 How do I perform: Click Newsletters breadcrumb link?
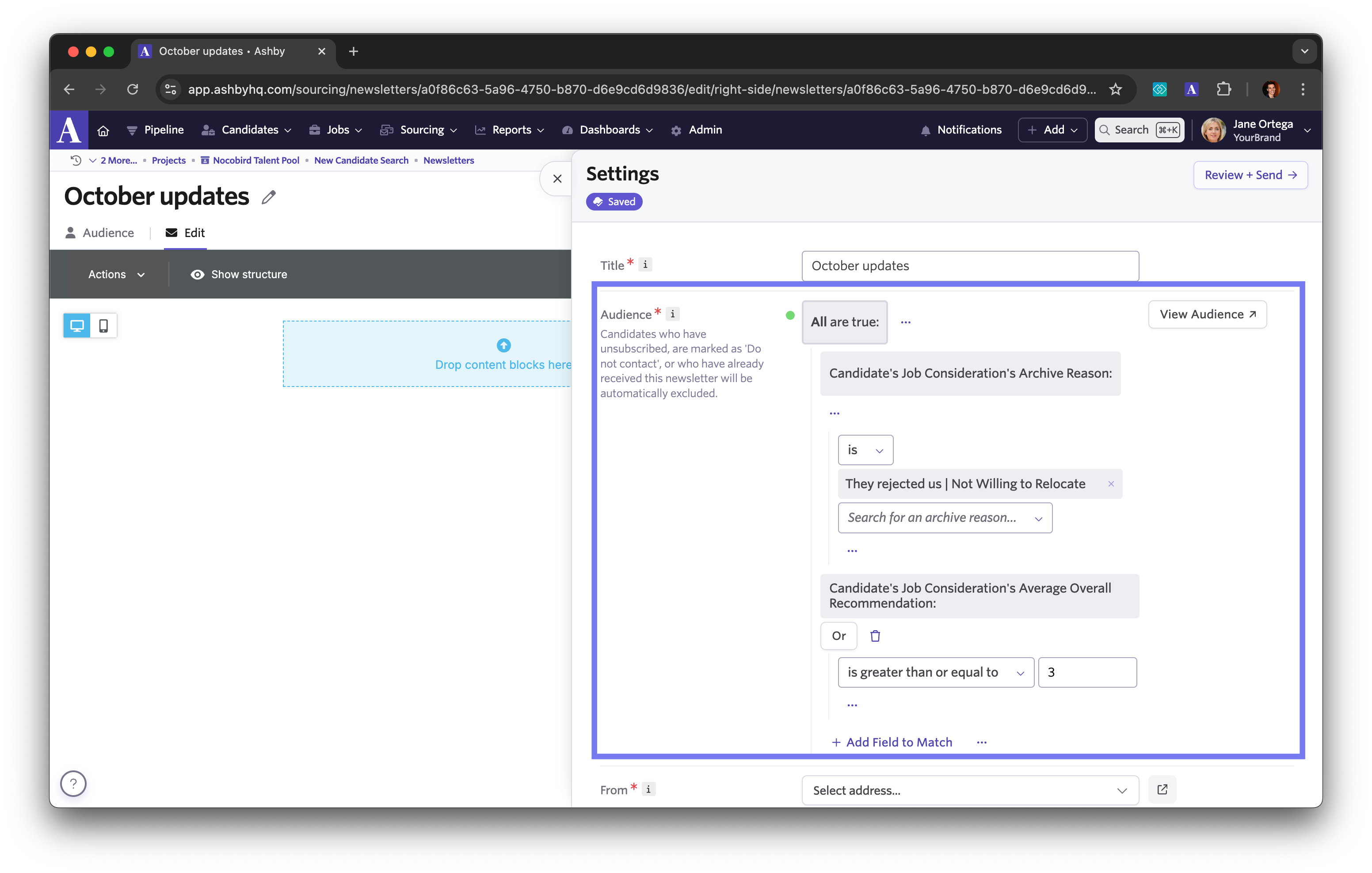tap(448, 160)
